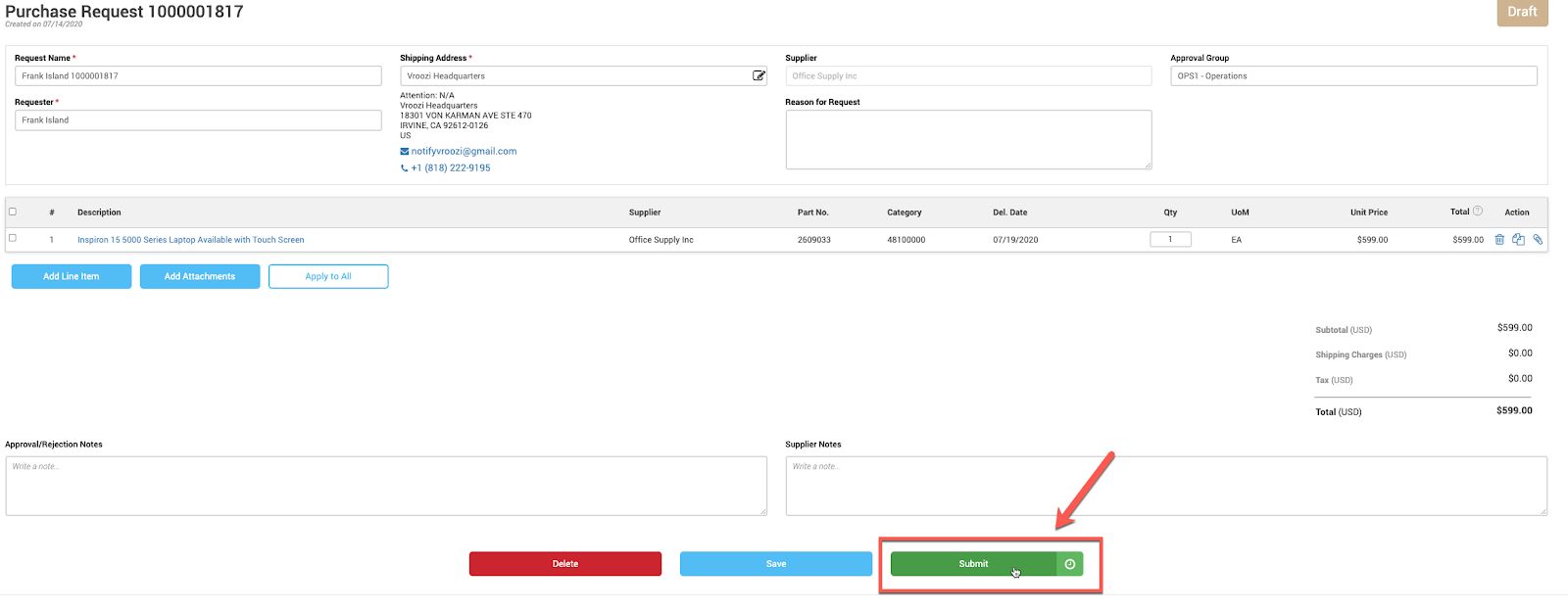This screenshot has width=1568, height=613.
Task: Click the EA unit of measure cell
Action: (x=1237, y=239)
